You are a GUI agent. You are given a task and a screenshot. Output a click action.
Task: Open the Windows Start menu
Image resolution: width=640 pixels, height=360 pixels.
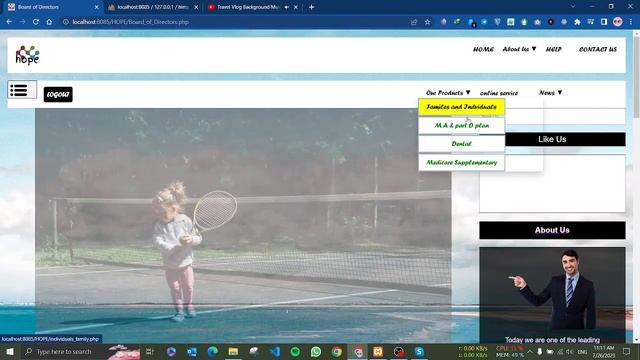click(x=9, y=351)
